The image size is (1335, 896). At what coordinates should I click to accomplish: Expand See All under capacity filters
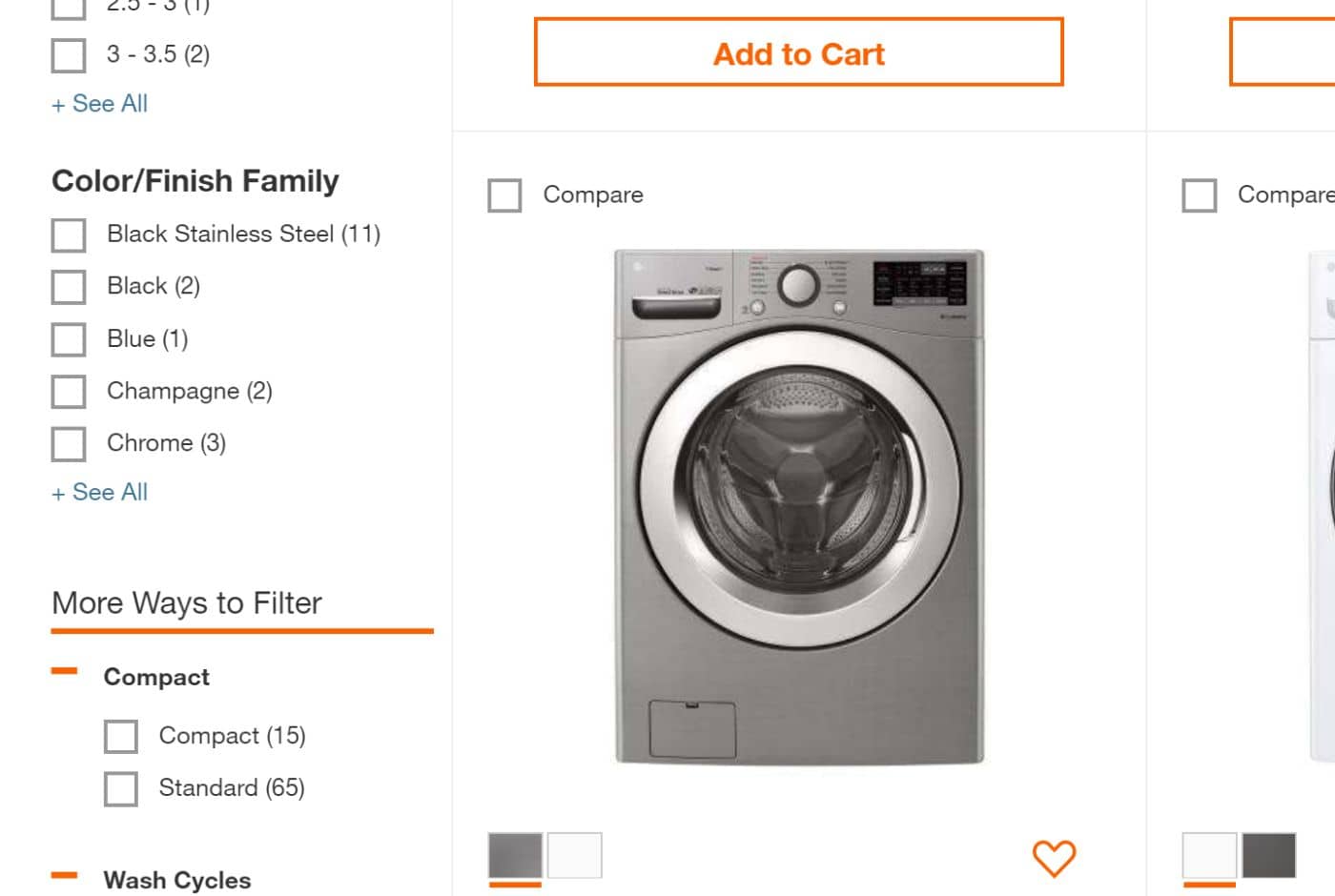[x=100, y=104]
